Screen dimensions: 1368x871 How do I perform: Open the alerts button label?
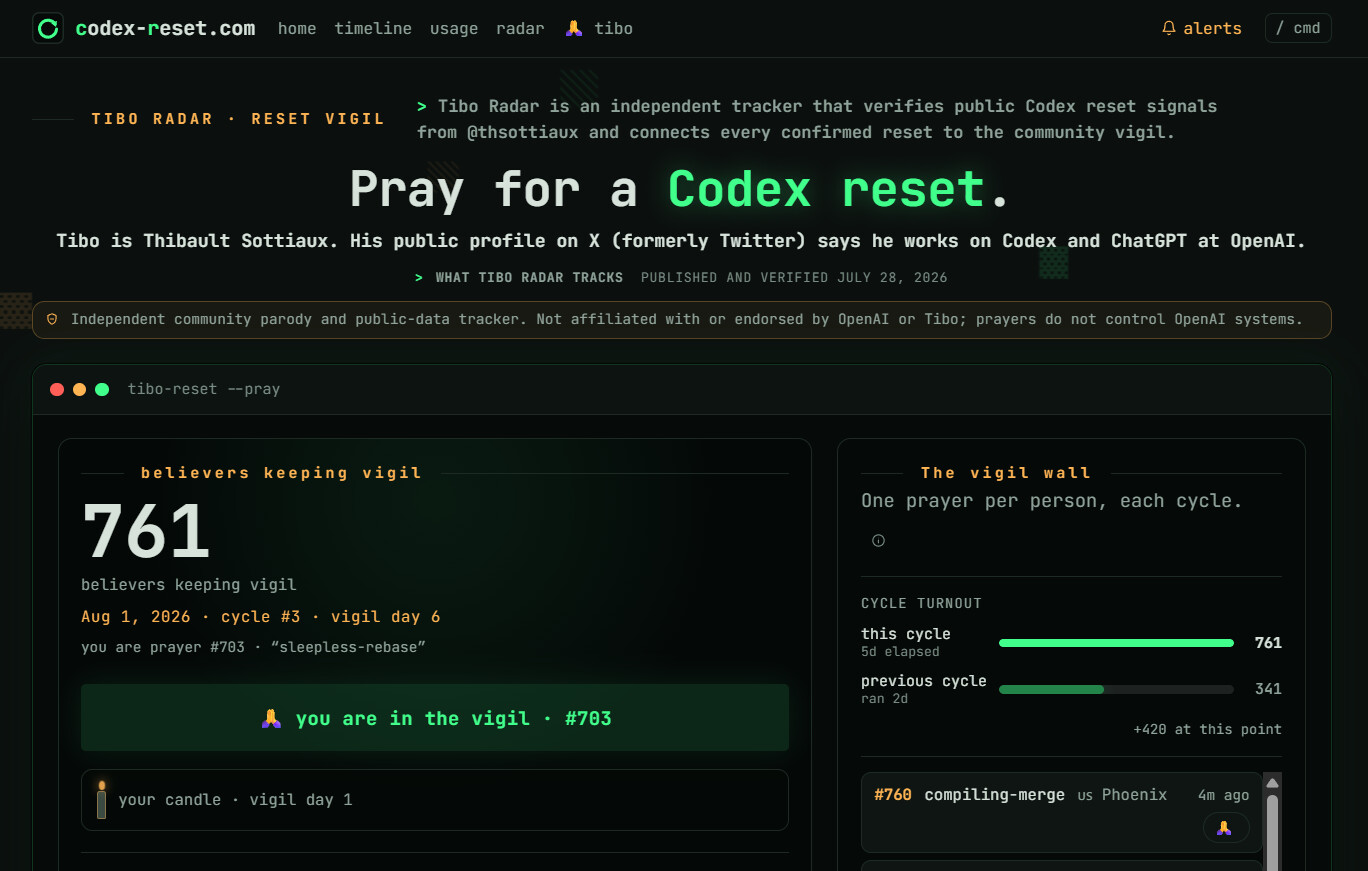[1212, 28]
